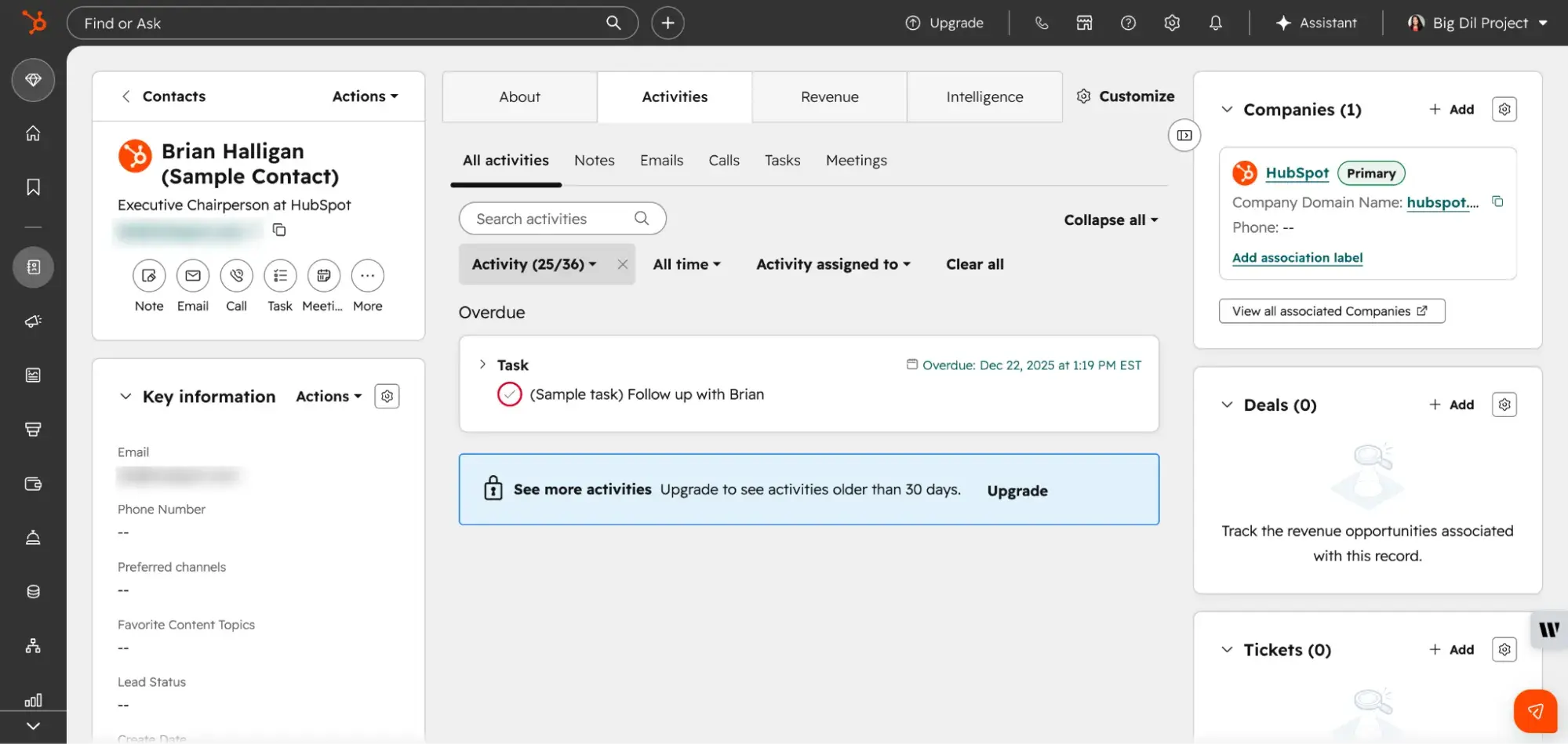Viewport: 1568px width, 744px height.
Task: Open the Notifications bell
Action: point(1215,23)
